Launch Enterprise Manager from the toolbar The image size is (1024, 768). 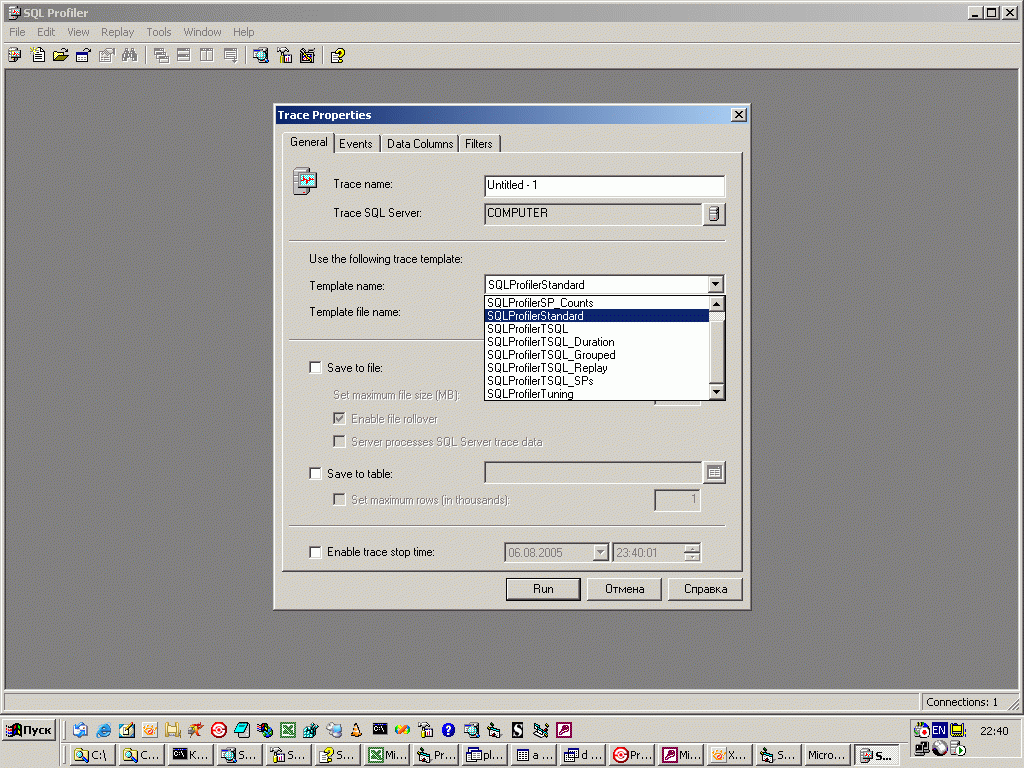pos(284,56)
